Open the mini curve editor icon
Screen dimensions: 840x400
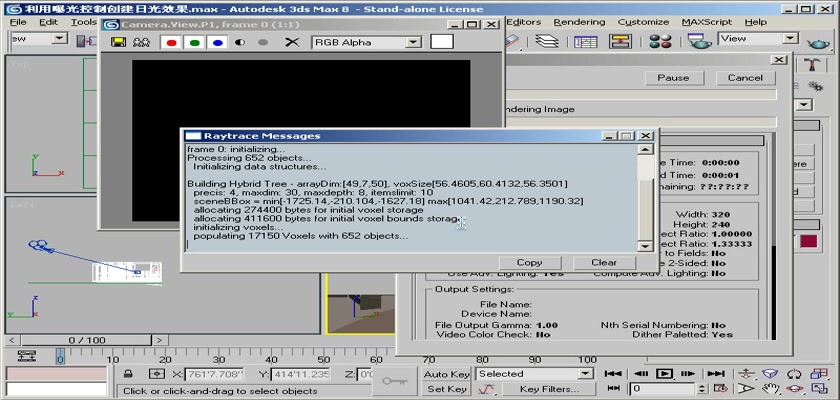tap(26, 356)
